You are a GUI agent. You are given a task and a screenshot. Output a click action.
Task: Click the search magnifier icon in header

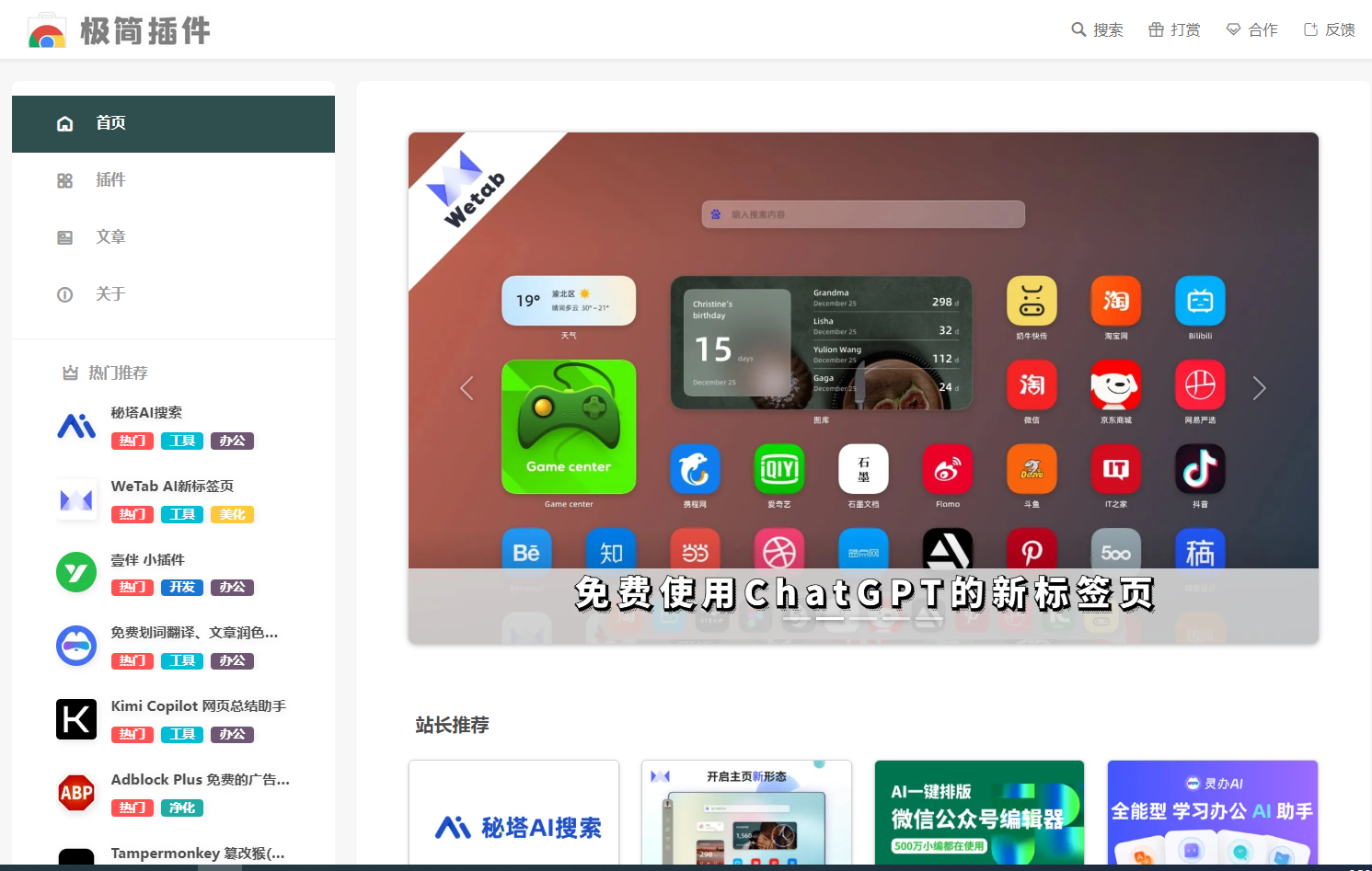click(x=1078, y=29)
